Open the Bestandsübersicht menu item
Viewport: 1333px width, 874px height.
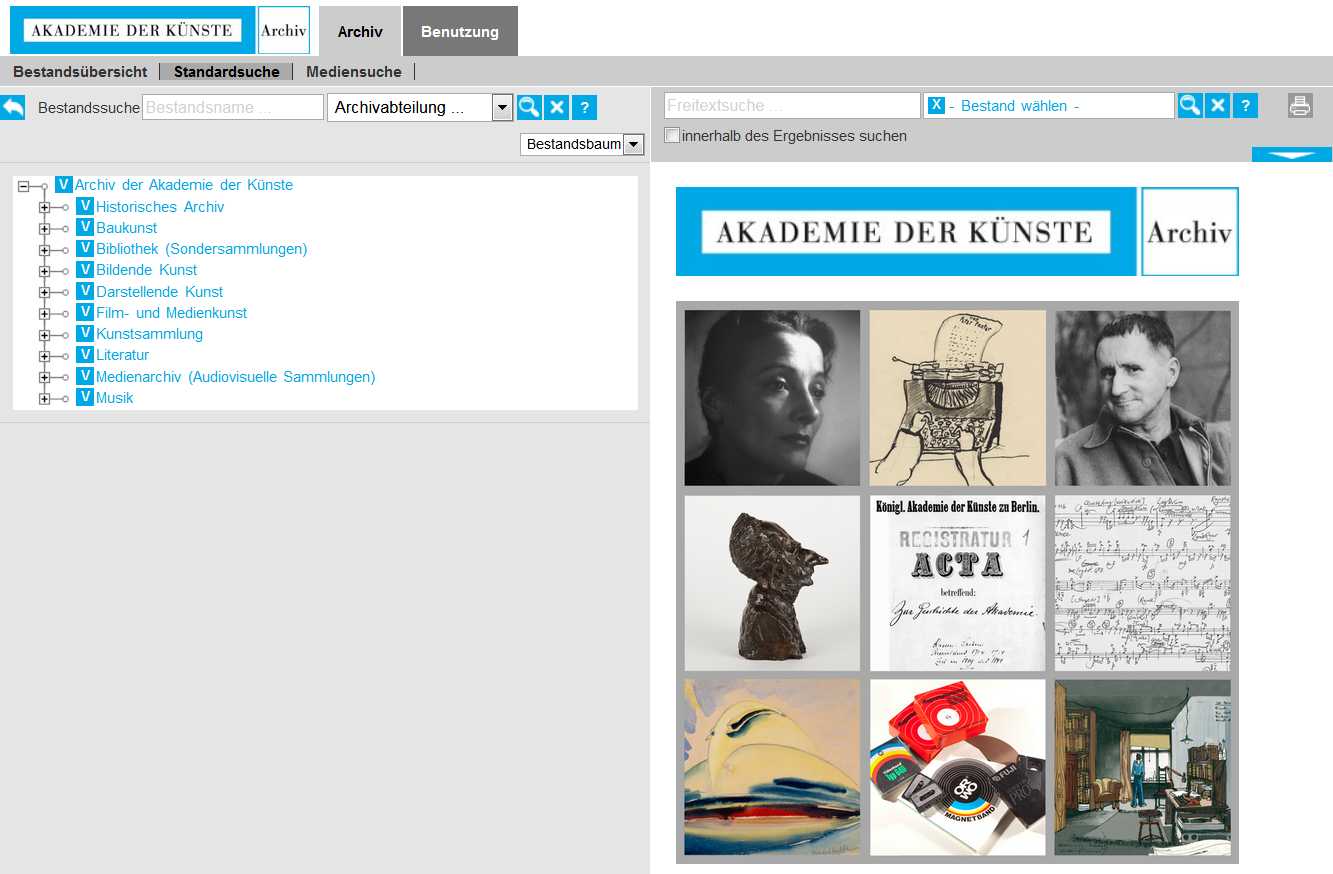click(80, 72)
